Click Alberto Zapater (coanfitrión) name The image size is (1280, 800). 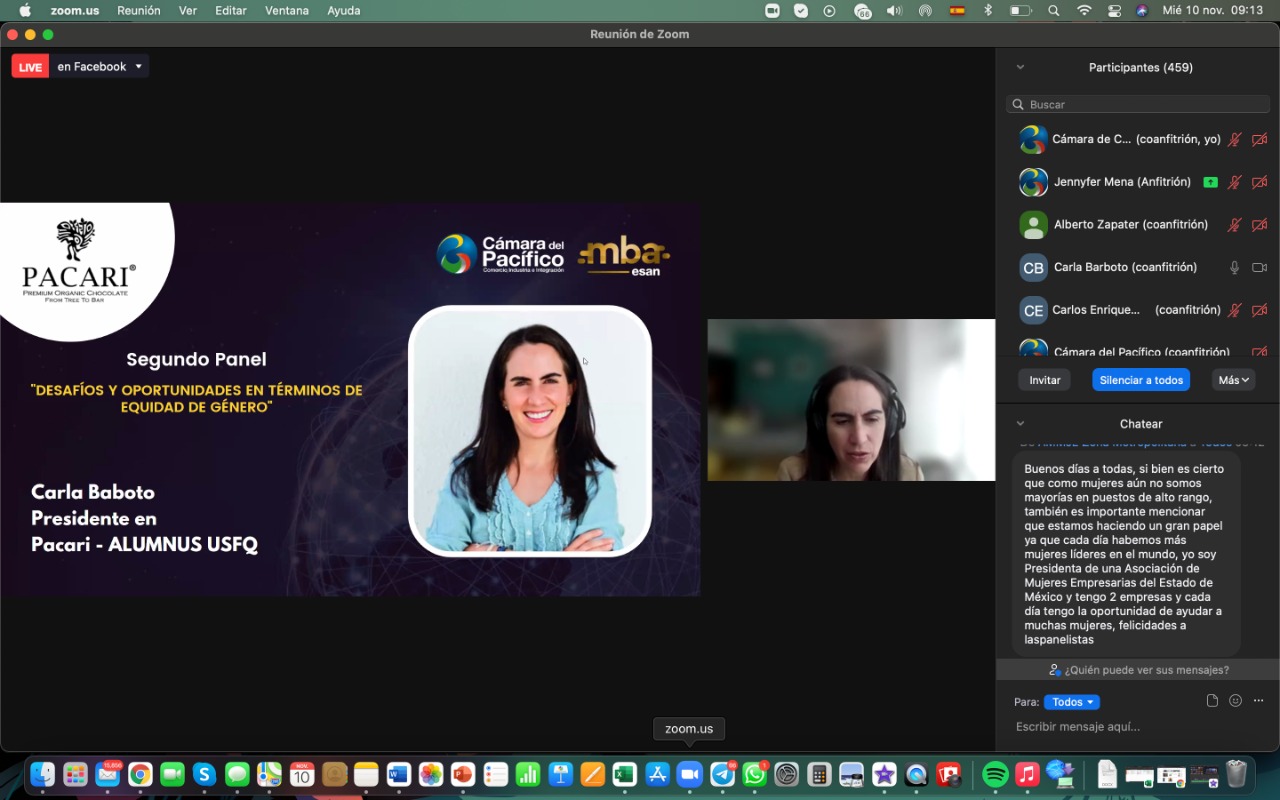(1131, 225)
